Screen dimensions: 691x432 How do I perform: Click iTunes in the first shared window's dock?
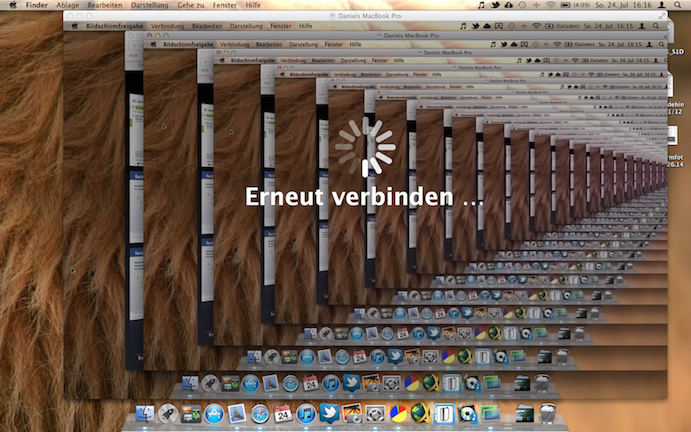331,384
